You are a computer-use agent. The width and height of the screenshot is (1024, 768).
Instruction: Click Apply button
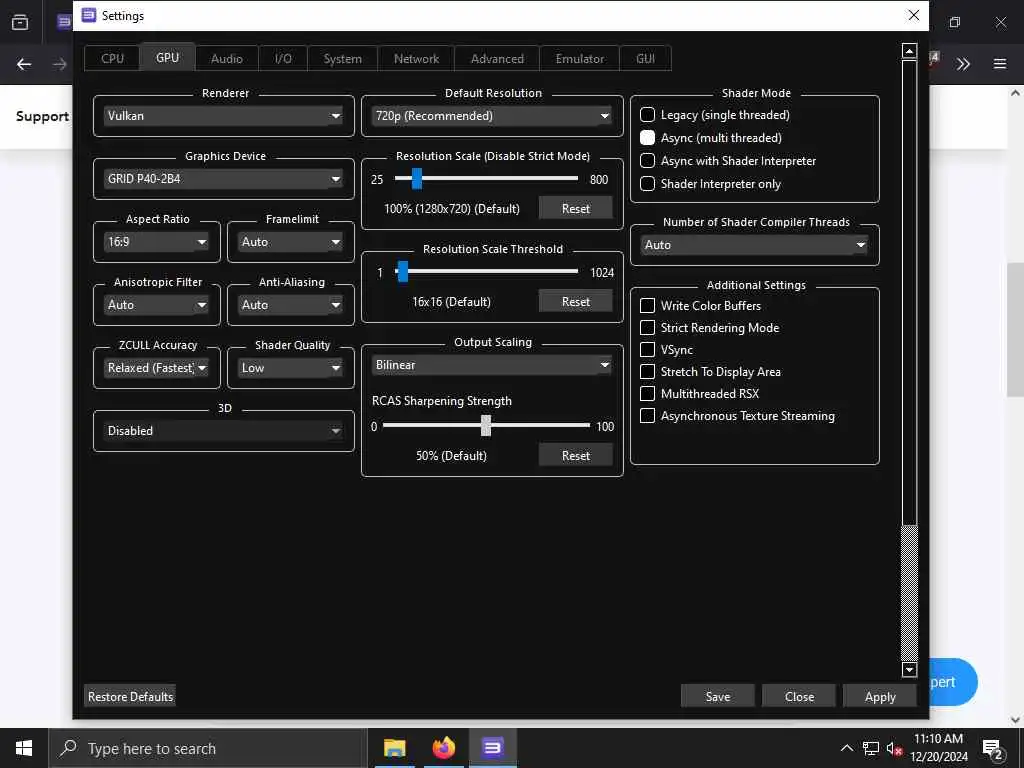(880, 696)
